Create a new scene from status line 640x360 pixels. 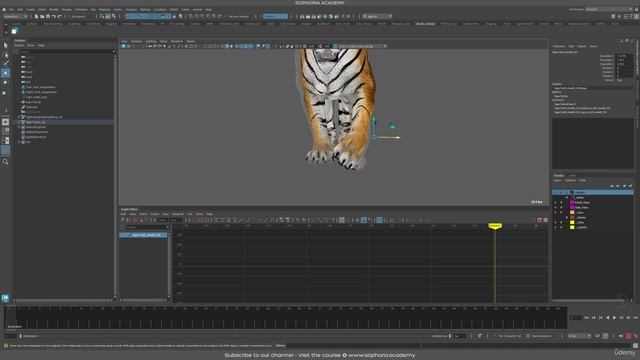point(36,16)
